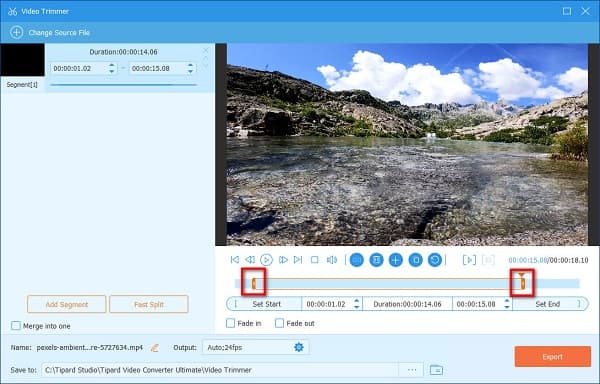Export the trimmed video
Image resolution: width=600 pixels, height=384 pixels.
(553, 356)
